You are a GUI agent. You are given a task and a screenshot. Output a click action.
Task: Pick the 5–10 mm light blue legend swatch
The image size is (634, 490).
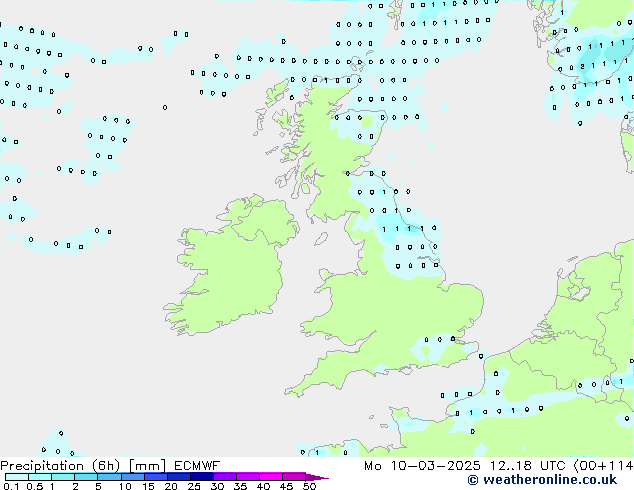109,477
